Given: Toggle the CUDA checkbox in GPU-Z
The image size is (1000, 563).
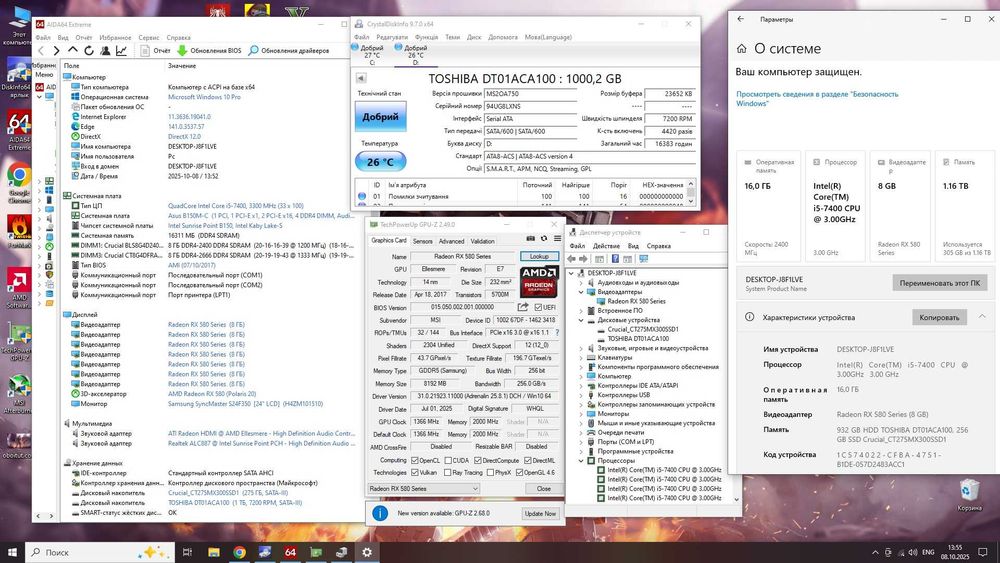Looking at the screenshot, I should [448, 460].
